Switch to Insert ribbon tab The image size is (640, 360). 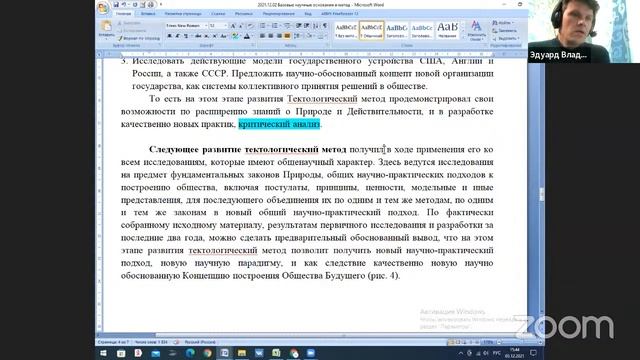pos(148,14)
